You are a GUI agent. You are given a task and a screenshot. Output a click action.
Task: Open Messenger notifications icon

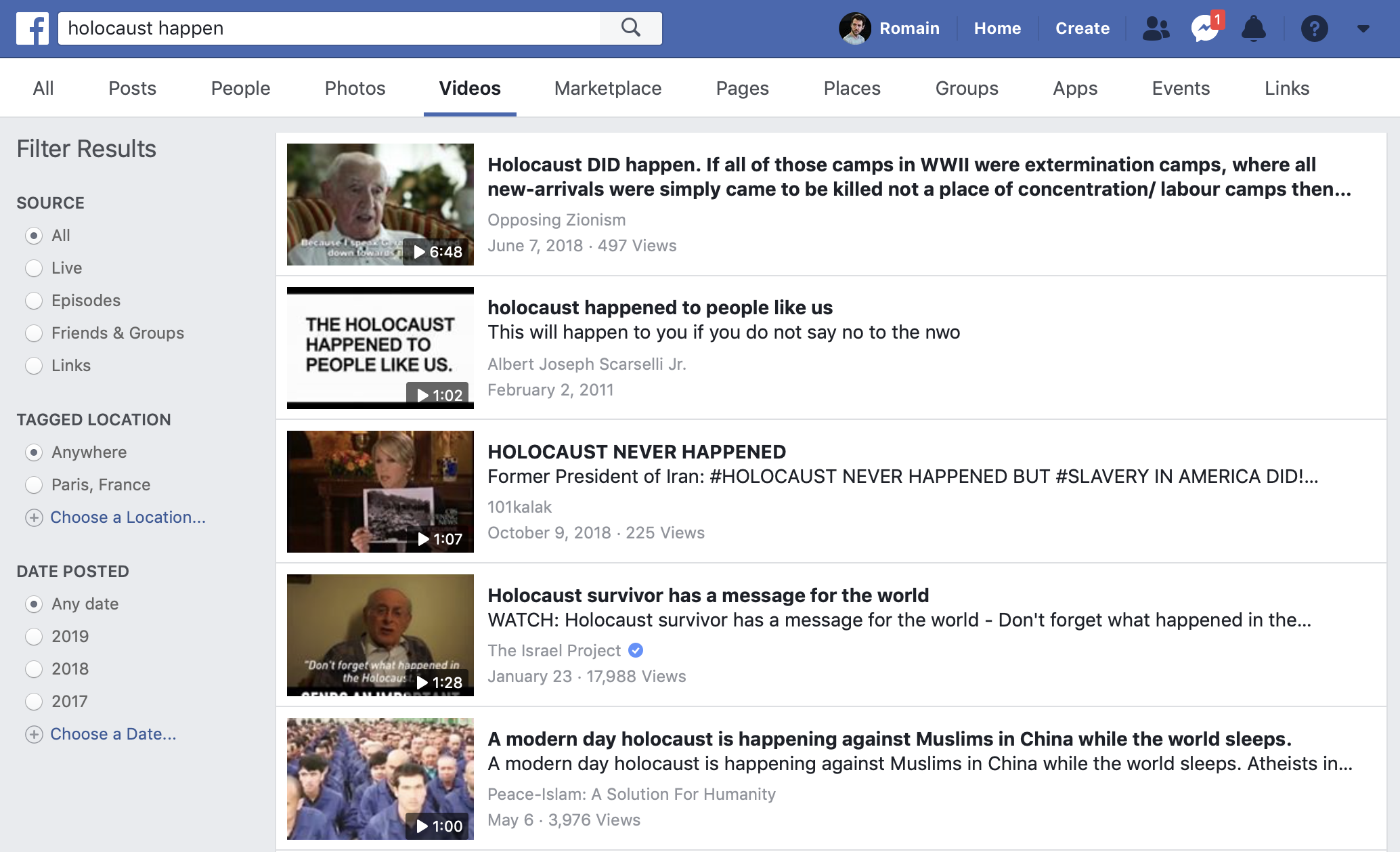[x=1206, y=28]
